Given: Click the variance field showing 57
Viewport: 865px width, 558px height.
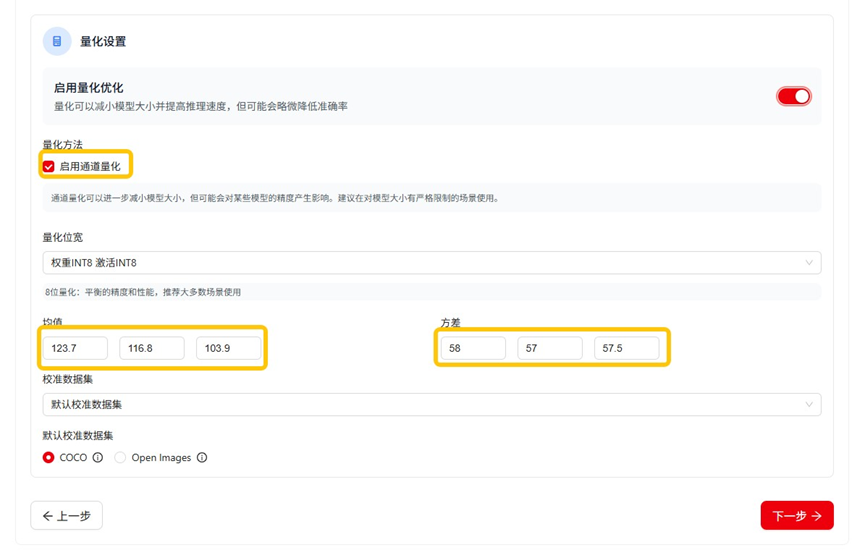Looking at the screenshot, I should [549, 348].
